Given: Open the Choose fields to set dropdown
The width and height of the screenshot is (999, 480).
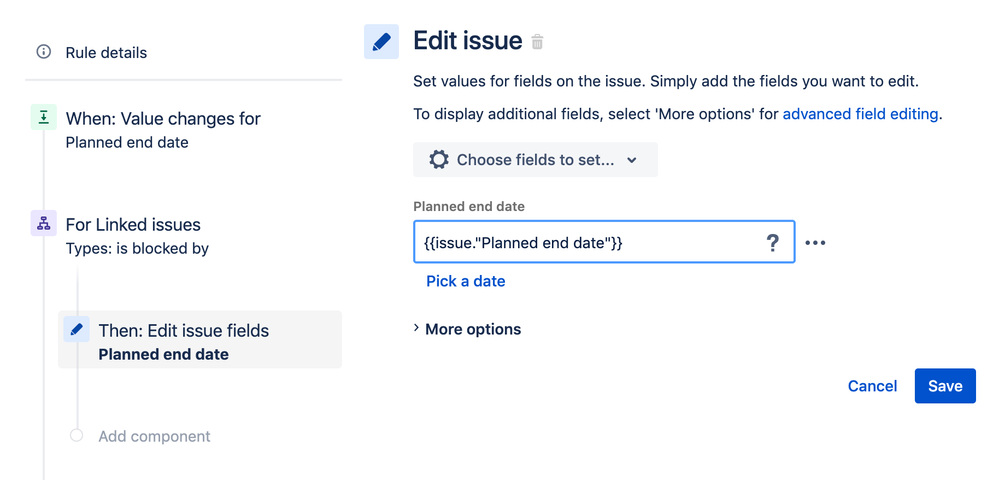Looking at the screenshot, I should (x=535, y=160).
